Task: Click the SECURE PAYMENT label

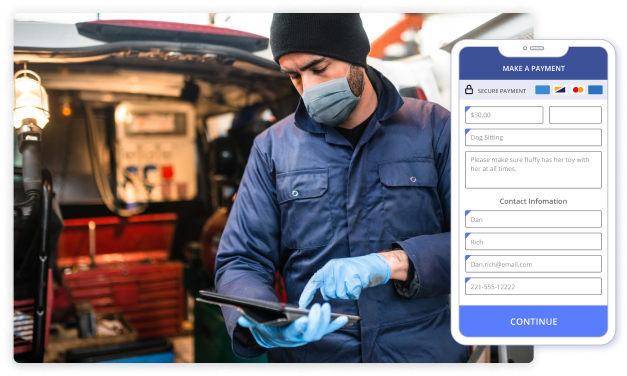Action: click(x=501, y=91)
